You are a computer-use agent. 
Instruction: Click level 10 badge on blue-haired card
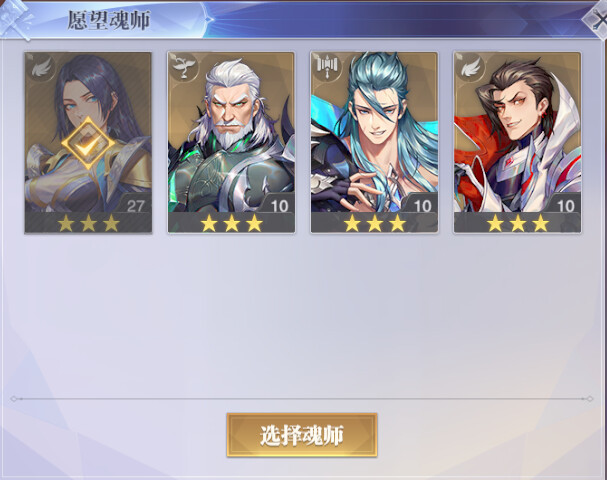coord(423,206)
